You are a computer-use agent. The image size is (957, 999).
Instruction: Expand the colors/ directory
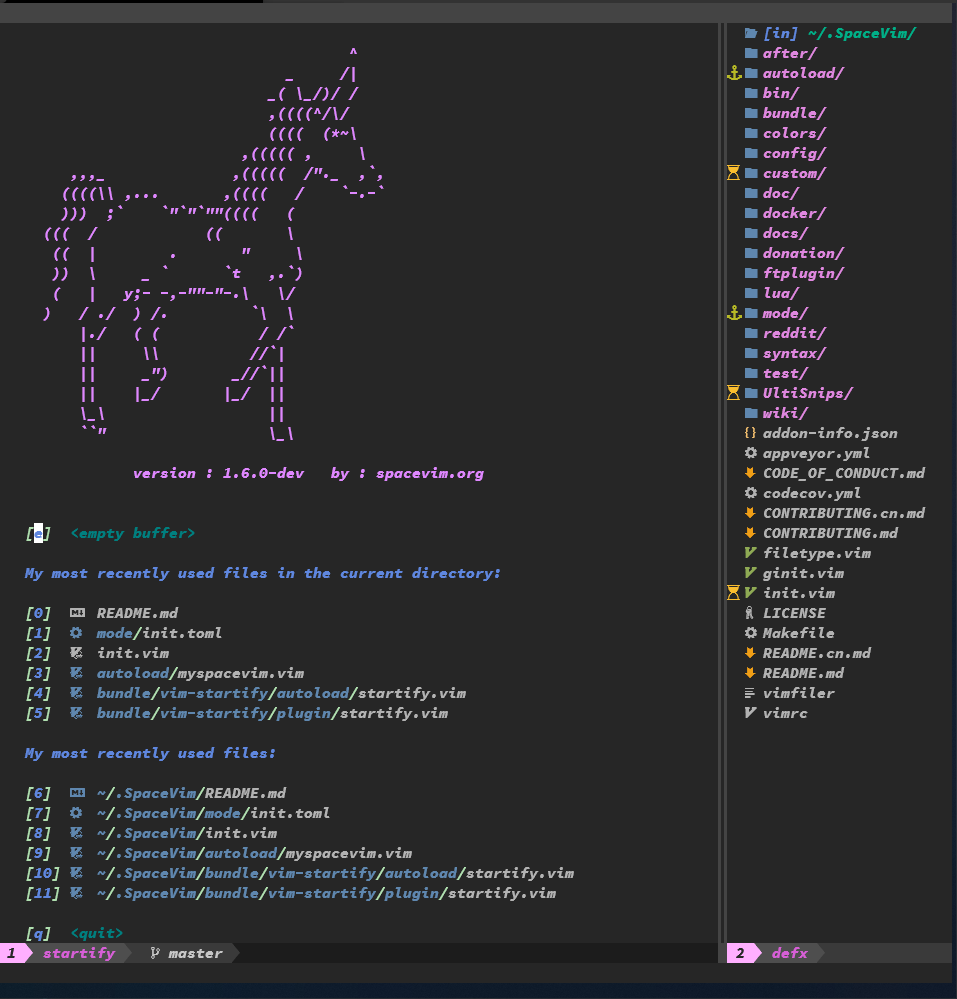point(794,133)
